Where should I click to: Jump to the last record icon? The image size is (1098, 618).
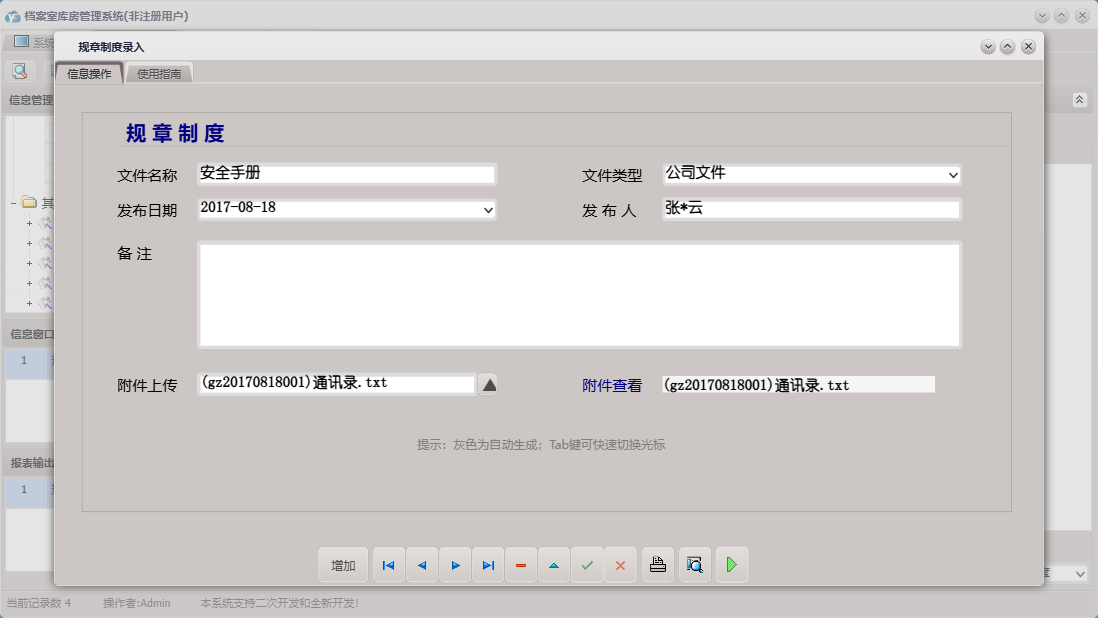(x=488, y=565)
